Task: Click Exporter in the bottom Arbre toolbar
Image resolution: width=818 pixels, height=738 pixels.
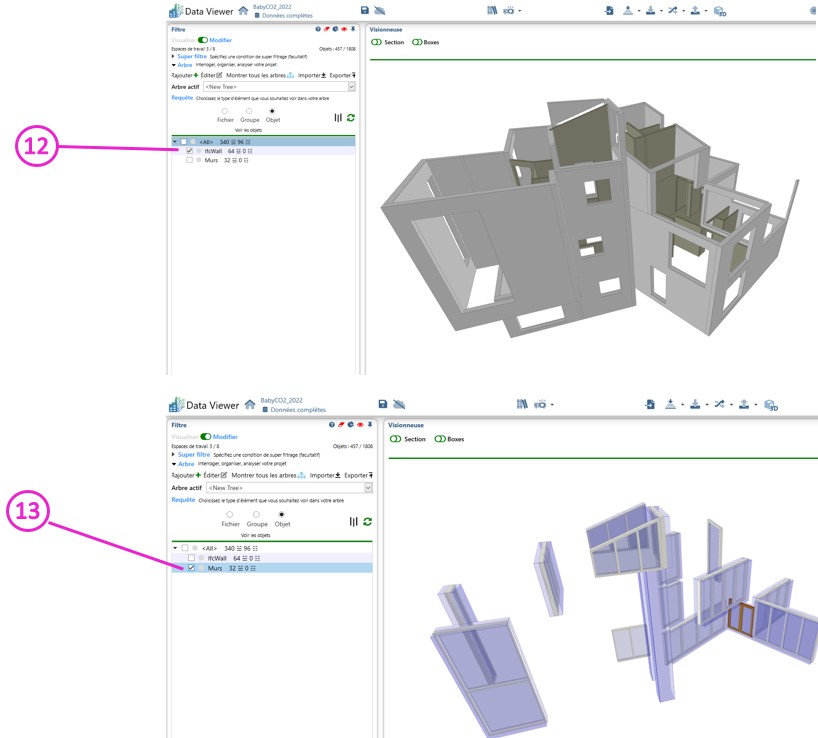Action: (x=358, y=475)
